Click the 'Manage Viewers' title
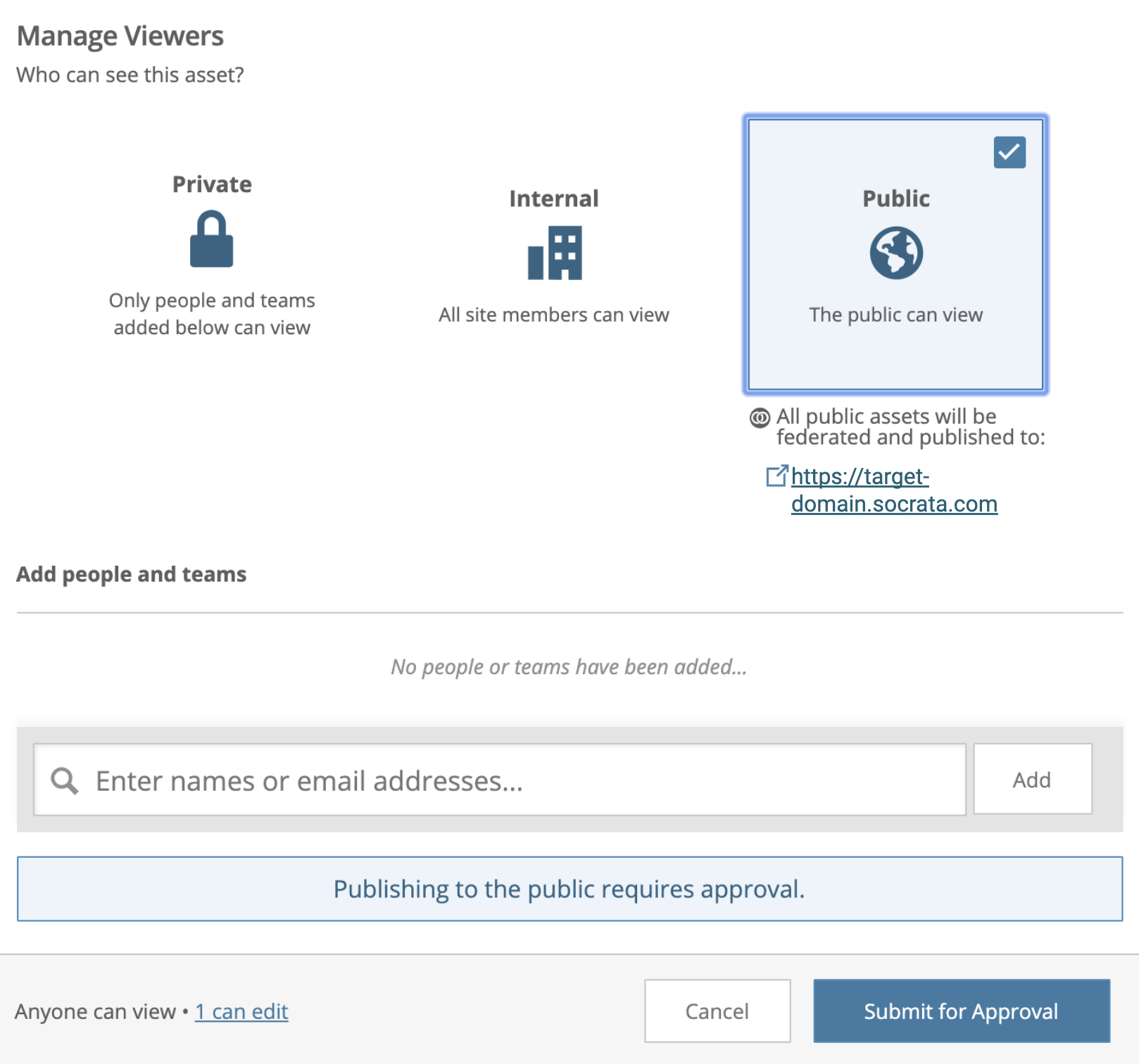1139x1064 pixels. pos(120,36)
